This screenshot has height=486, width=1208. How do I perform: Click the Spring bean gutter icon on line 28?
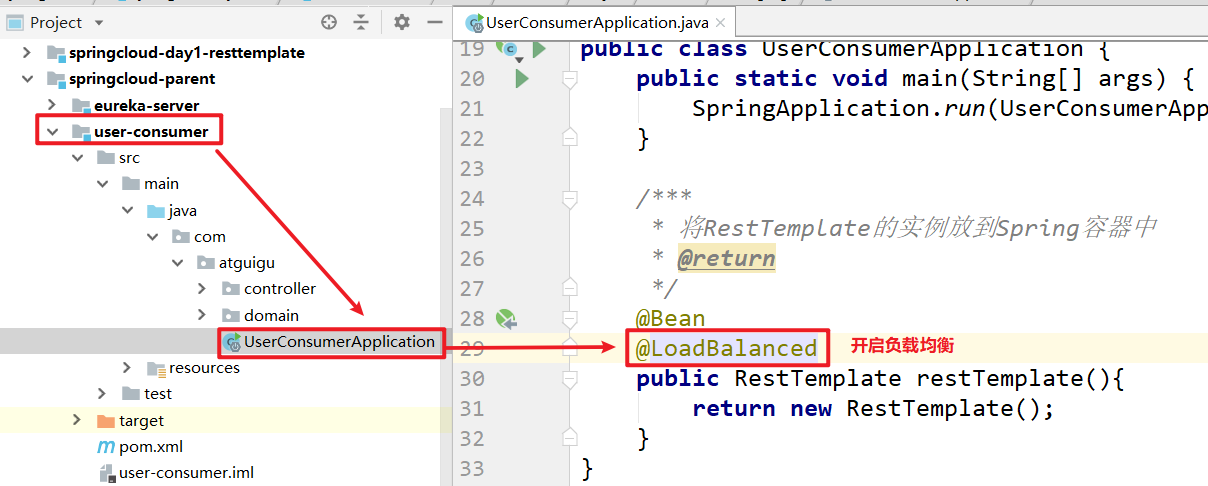(506, 319)
